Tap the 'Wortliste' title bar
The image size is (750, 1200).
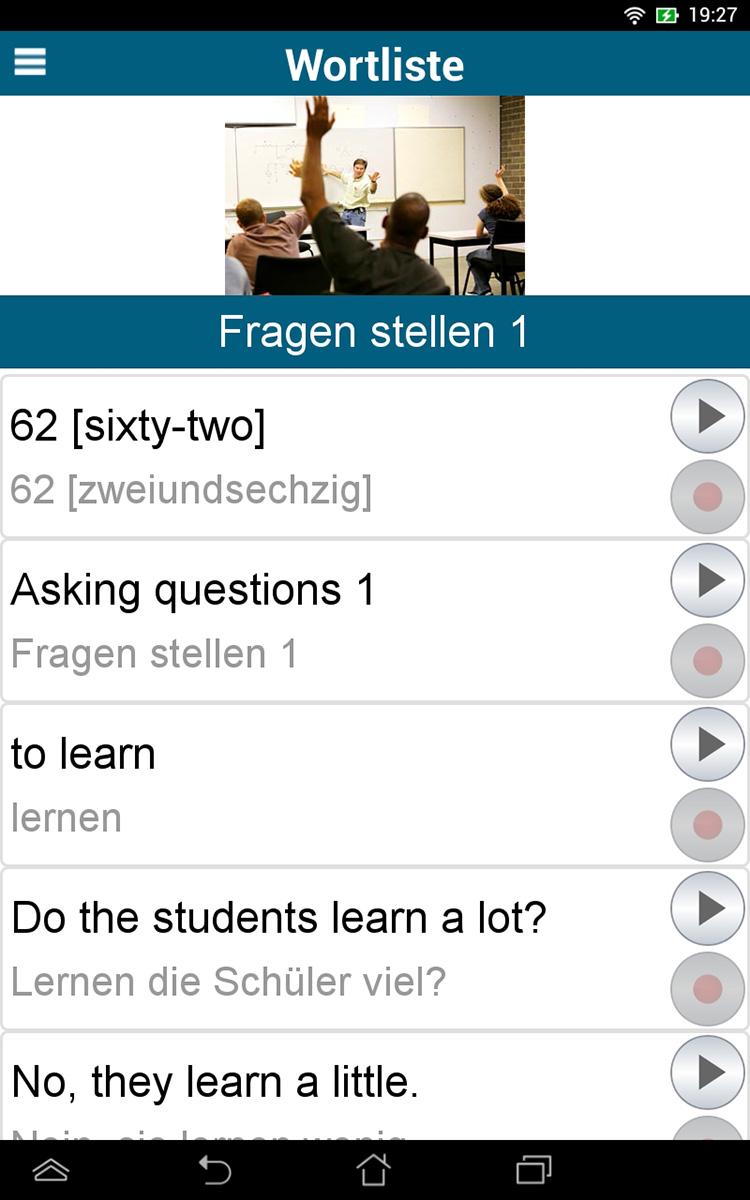tap(375, 64)
